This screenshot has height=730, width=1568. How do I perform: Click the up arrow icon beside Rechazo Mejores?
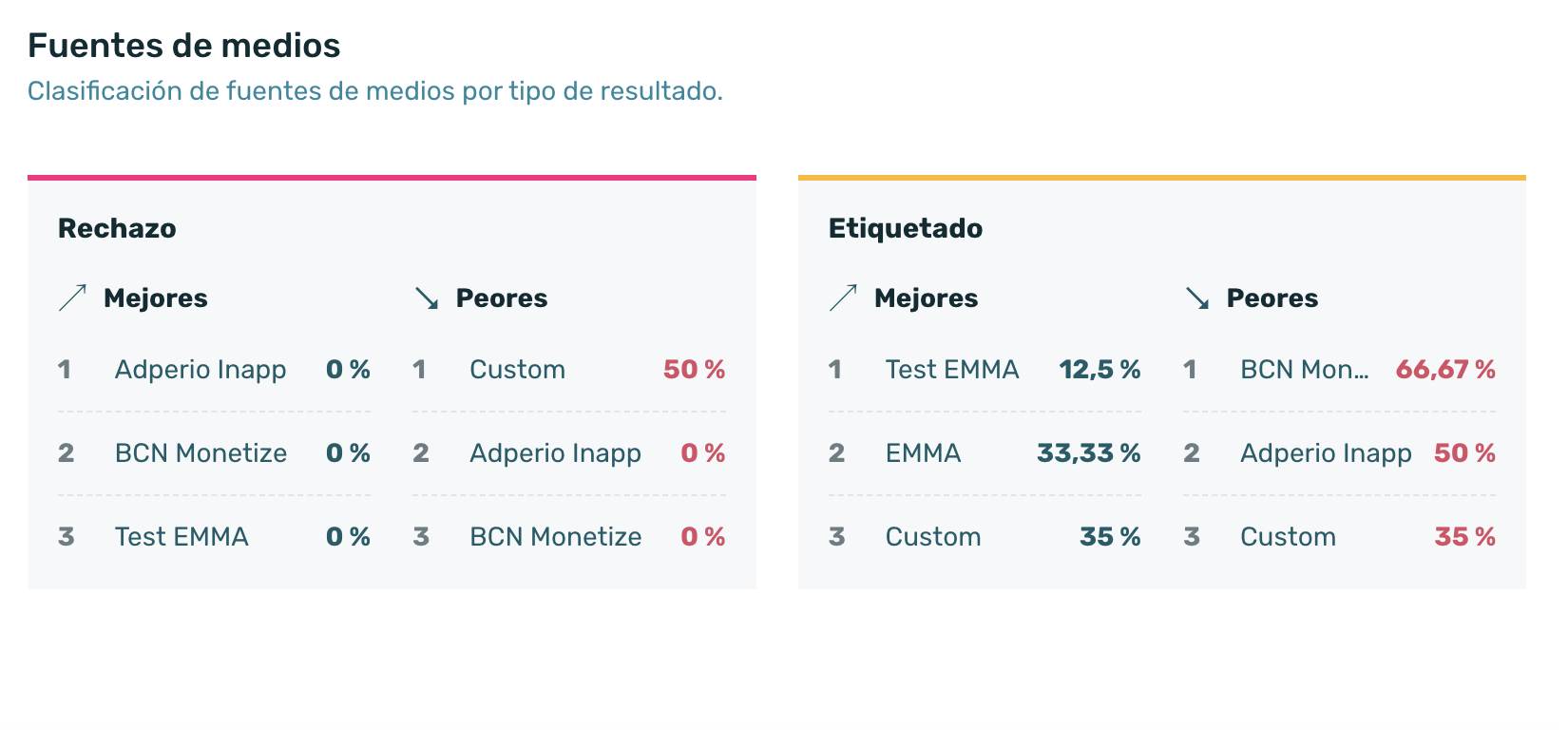click(x=72, y=298)
